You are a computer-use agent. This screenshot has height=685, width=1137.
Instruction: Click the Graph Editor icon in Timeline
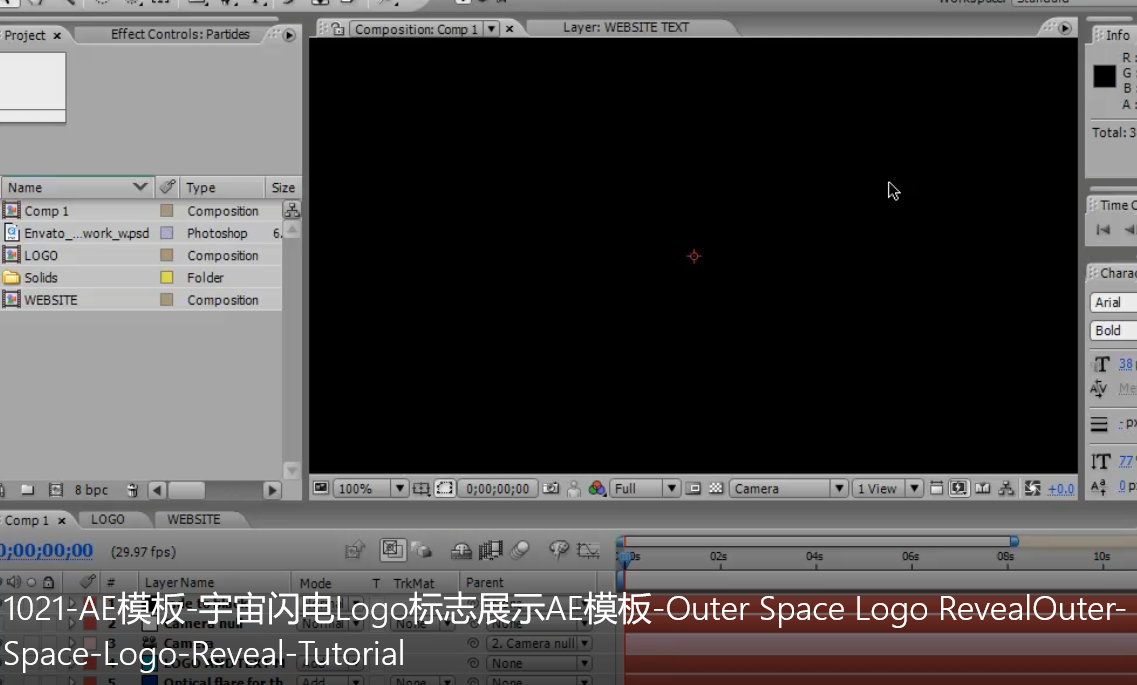[x=588, y=551]
